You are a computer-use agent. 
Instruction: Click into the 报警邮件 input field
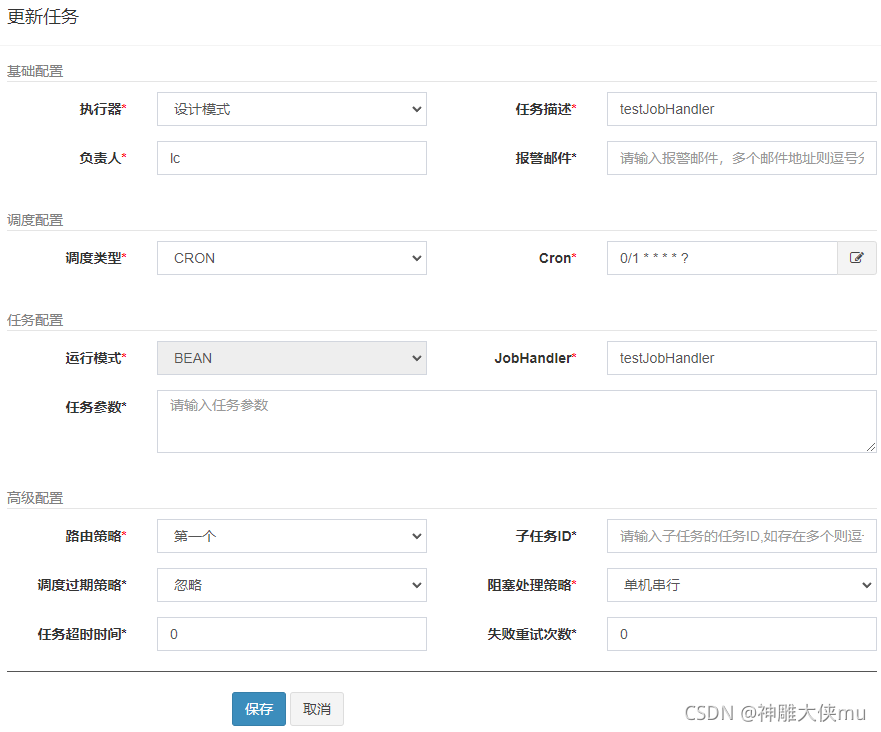742,158
